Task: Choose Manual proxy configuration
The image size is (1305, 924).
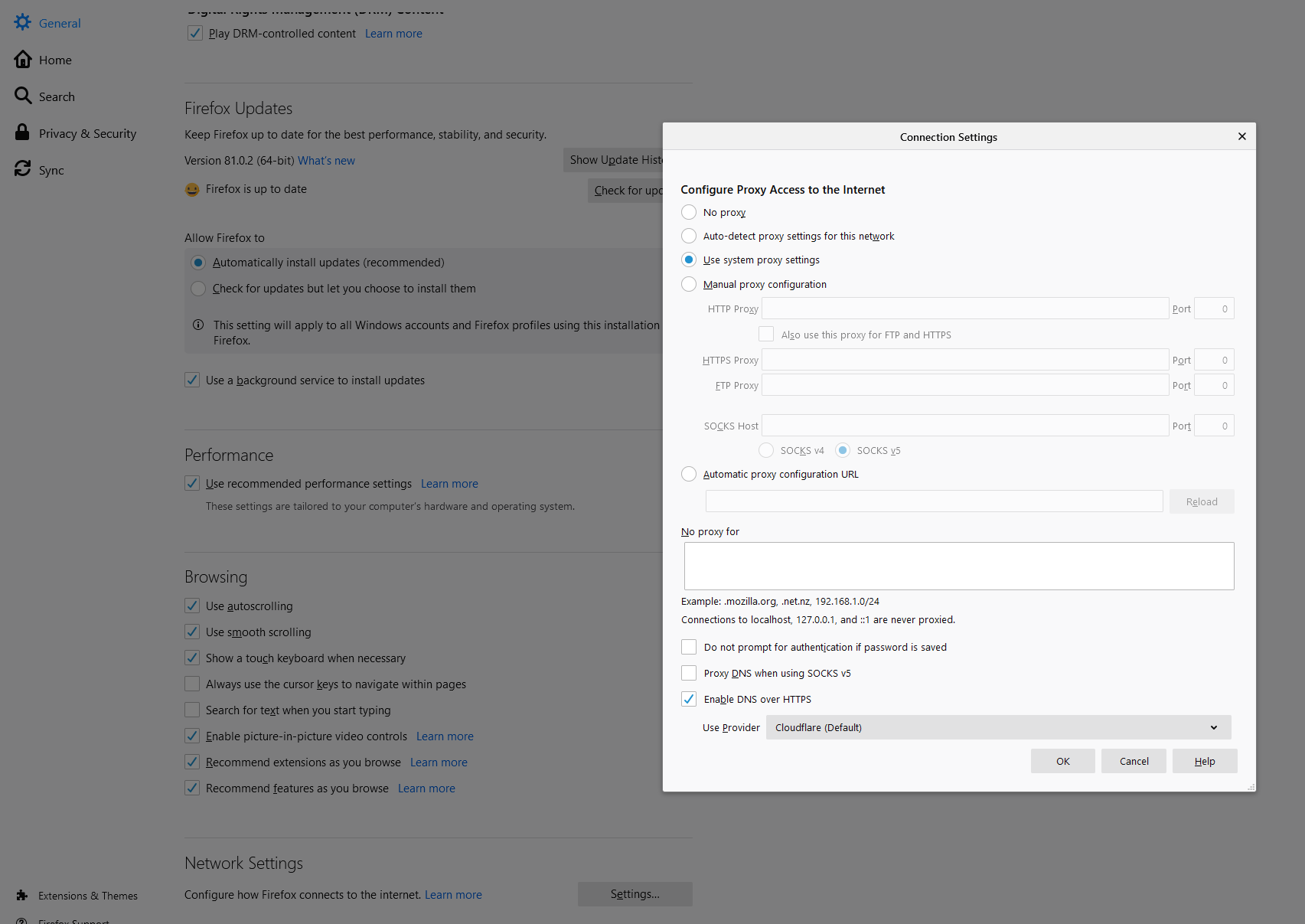Action: coord(689,284)
